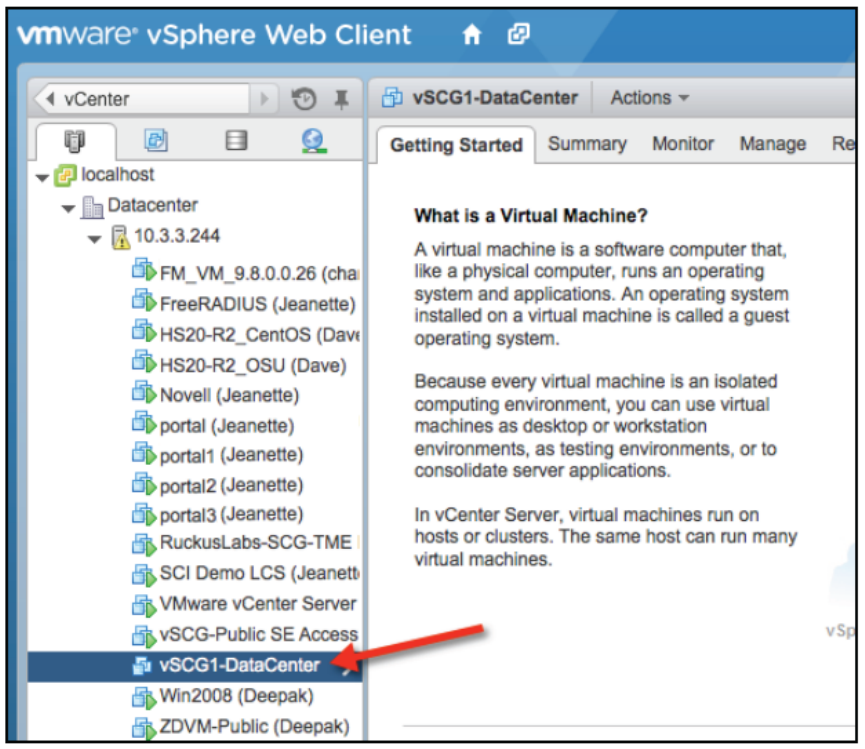Click VM icon next to FM_VM_9.8.0.0.26

pyautogui.click(x=144, y=269)
